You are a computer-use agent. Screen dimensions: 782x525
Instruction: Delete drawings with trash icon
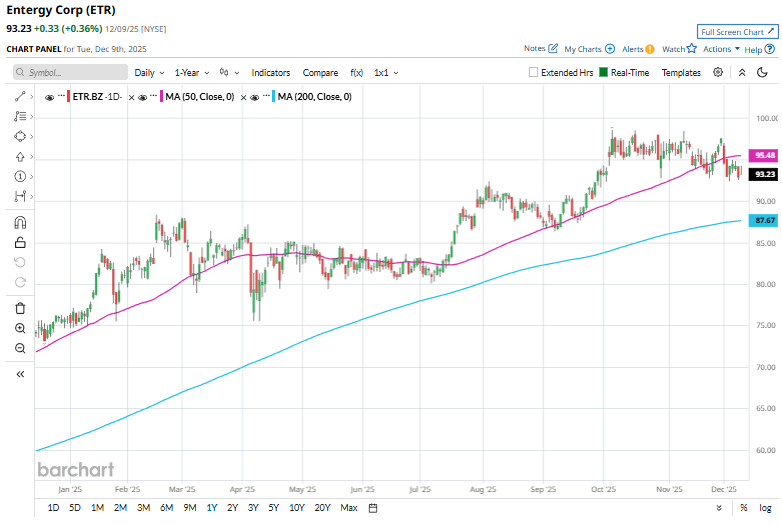tap(20, 308)
